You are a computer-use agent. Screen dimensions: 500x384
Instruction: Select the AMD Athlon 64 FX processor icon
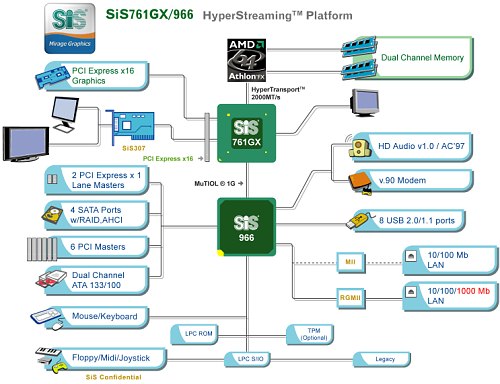click(247, 60)
